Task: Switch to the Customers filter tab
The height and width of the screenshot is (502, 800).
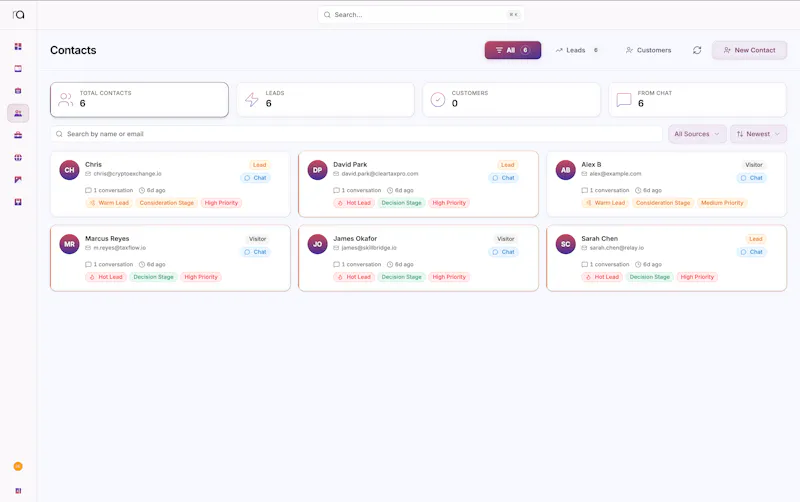Action: pos(648,50)
